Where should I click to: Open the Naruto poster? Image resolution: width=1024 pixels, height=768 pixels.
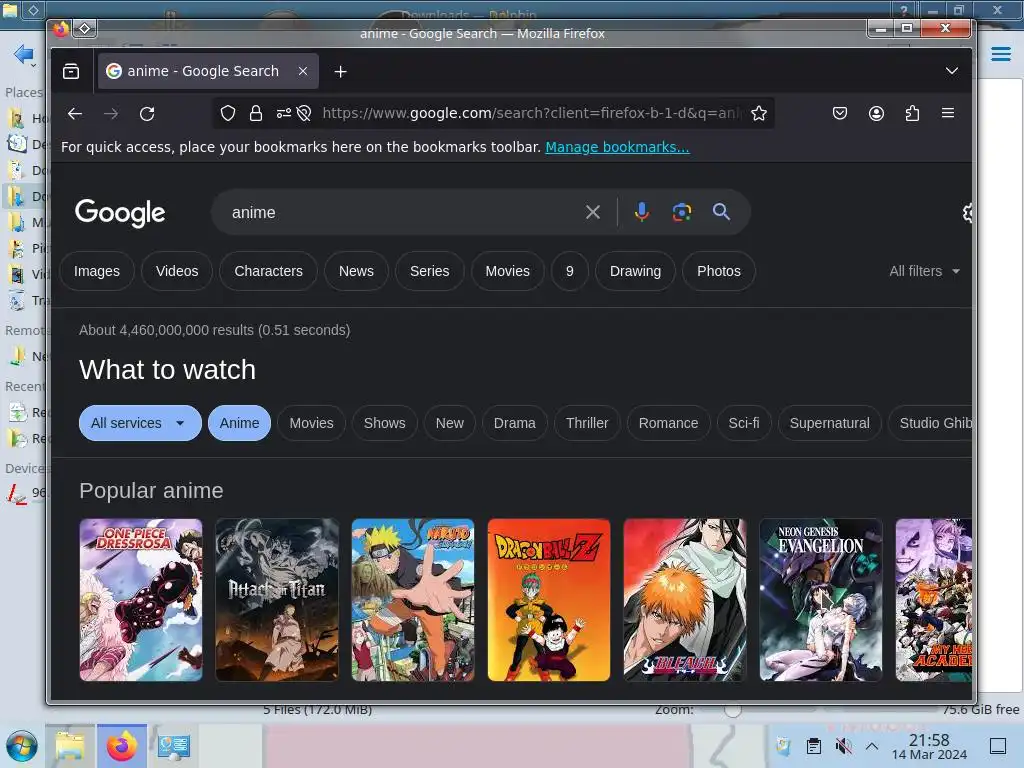click(413, 600)
